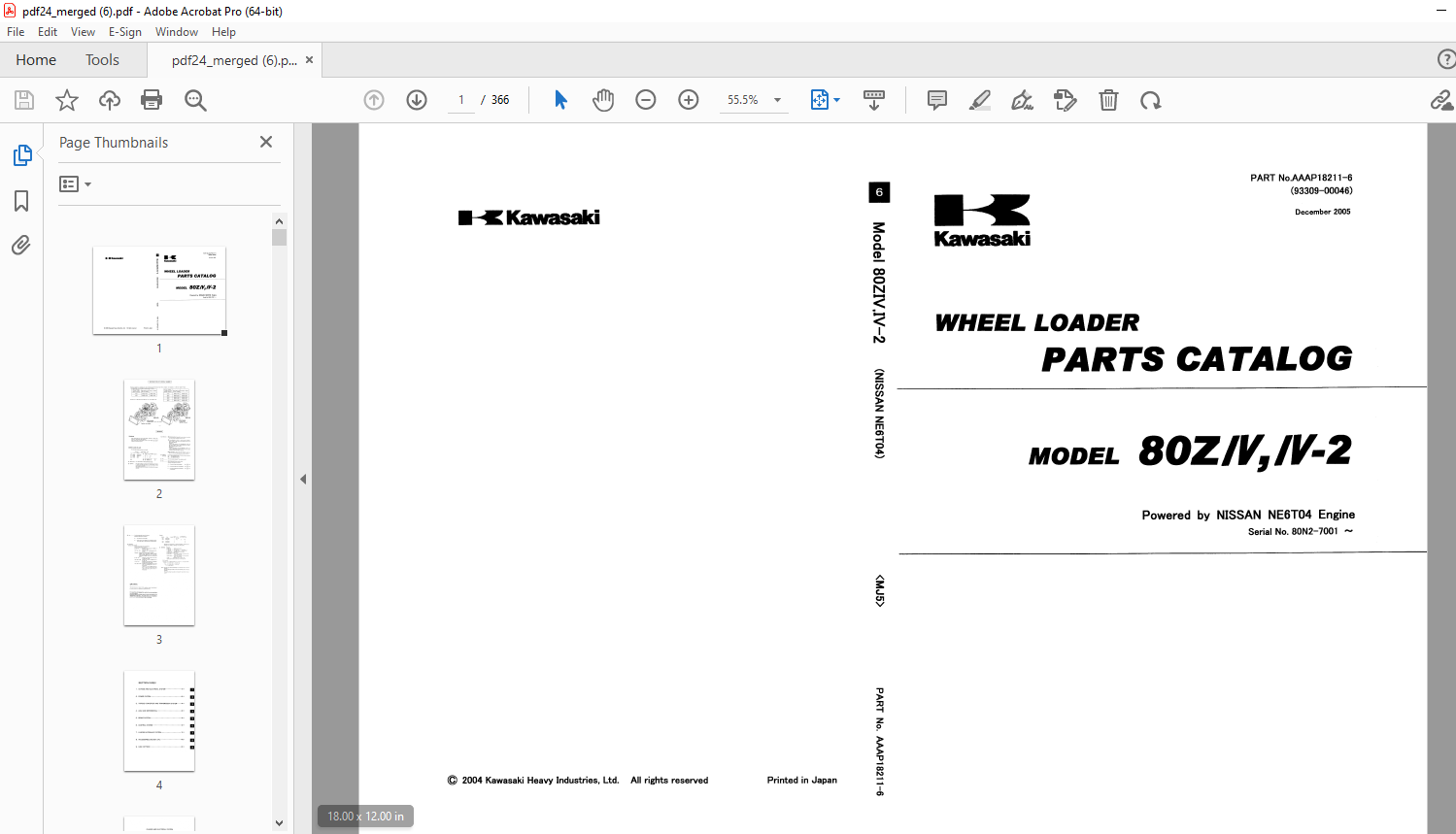Close the pdf24_merged document tab
Screen dimensions: 1456x834
[309, 60]
